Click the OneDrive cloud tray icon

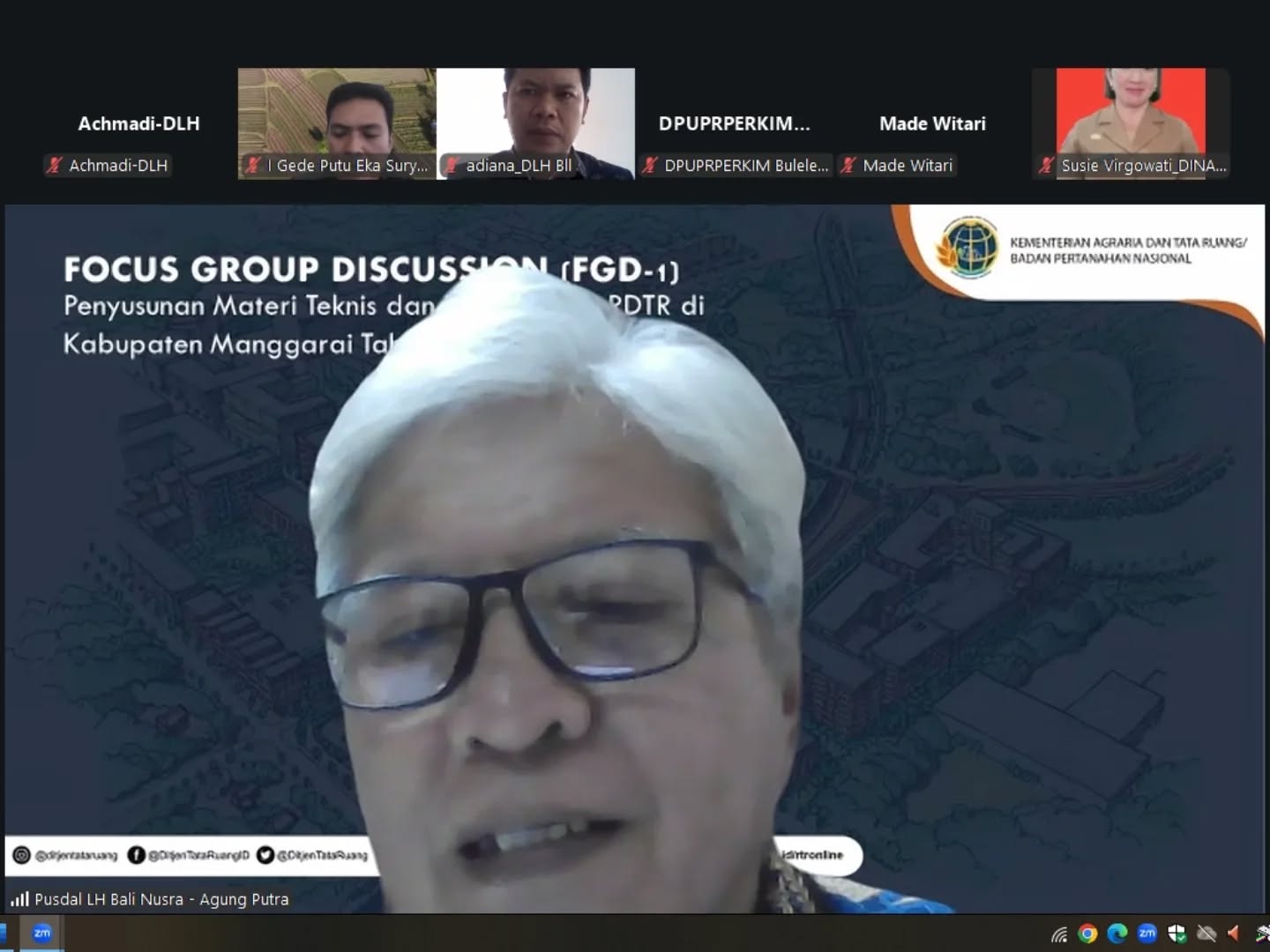click(1206, 933)
